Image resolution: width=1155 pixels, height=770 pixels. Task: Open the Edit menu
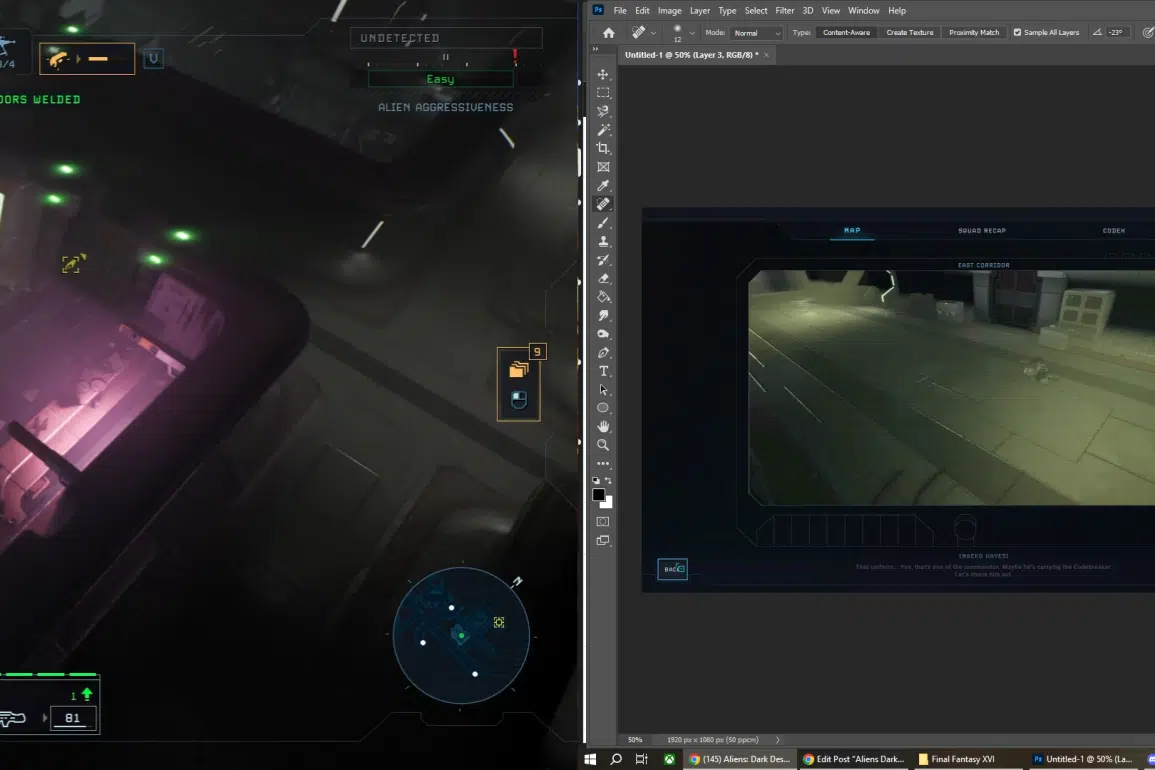pos(642,10)
